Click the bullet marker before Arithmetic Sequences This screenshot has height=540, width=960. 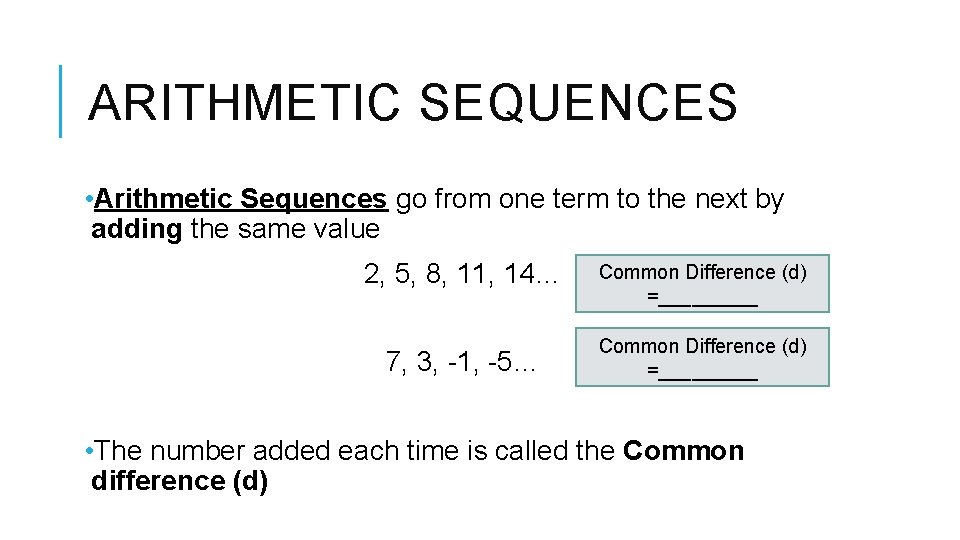coord(90,200)
